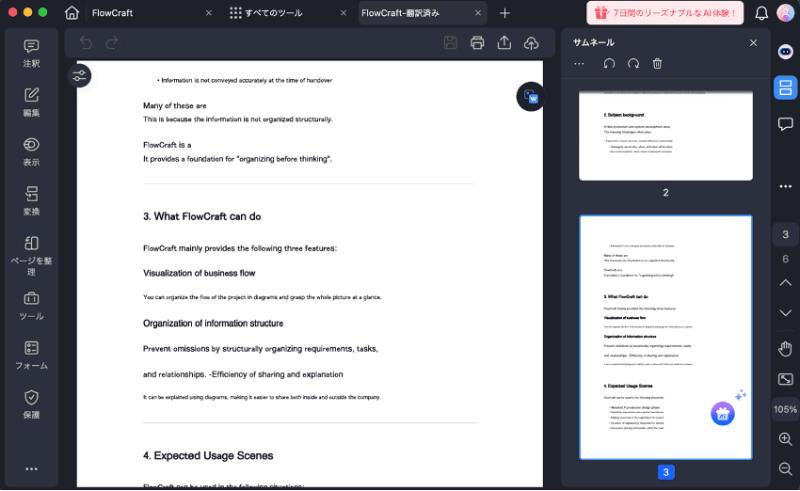Zoom in on the document
800x491 pixels.
point(785,439)
